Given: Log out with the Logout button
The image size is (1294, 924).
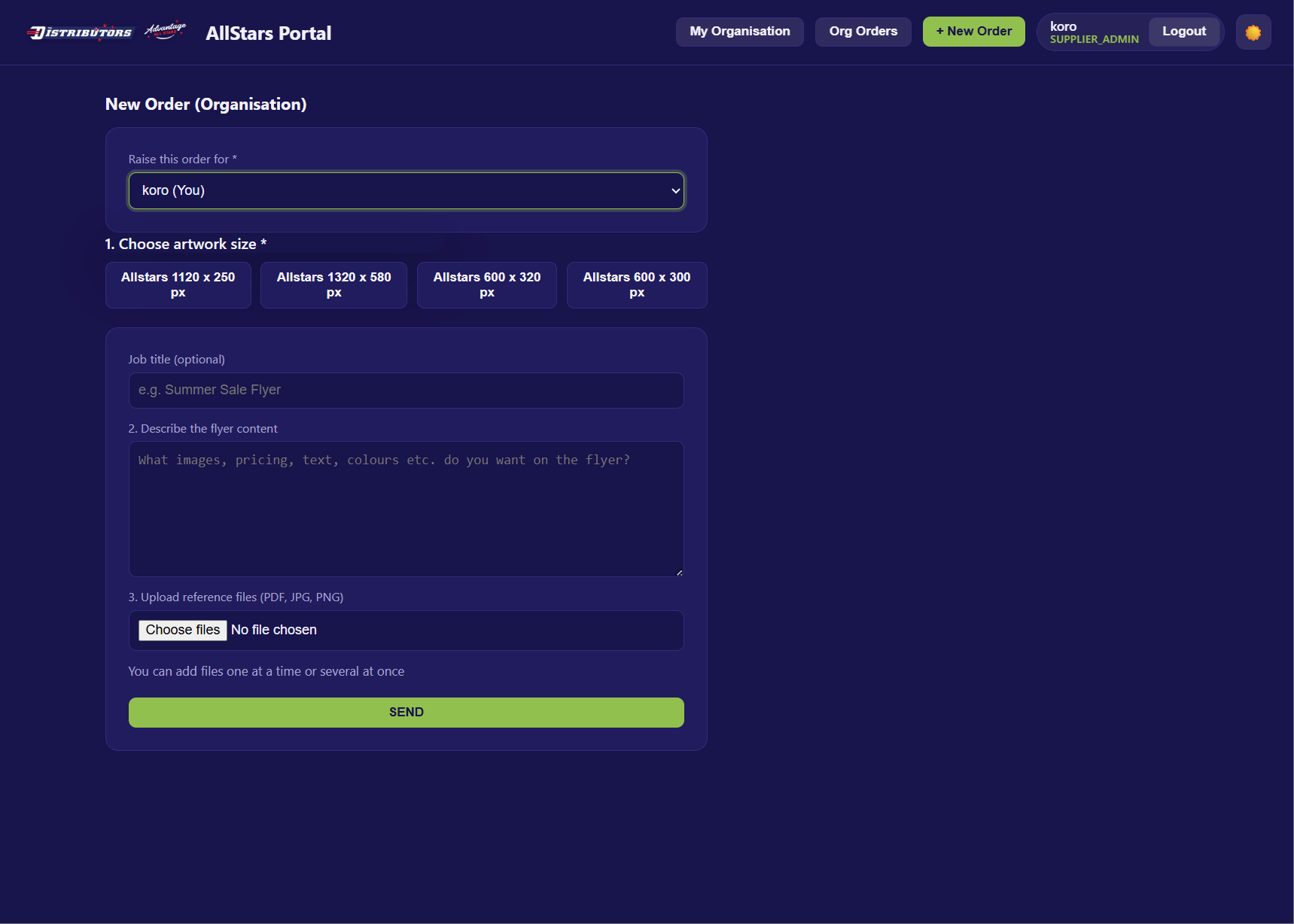Looking at the screenshot, I should [1184, 32].
